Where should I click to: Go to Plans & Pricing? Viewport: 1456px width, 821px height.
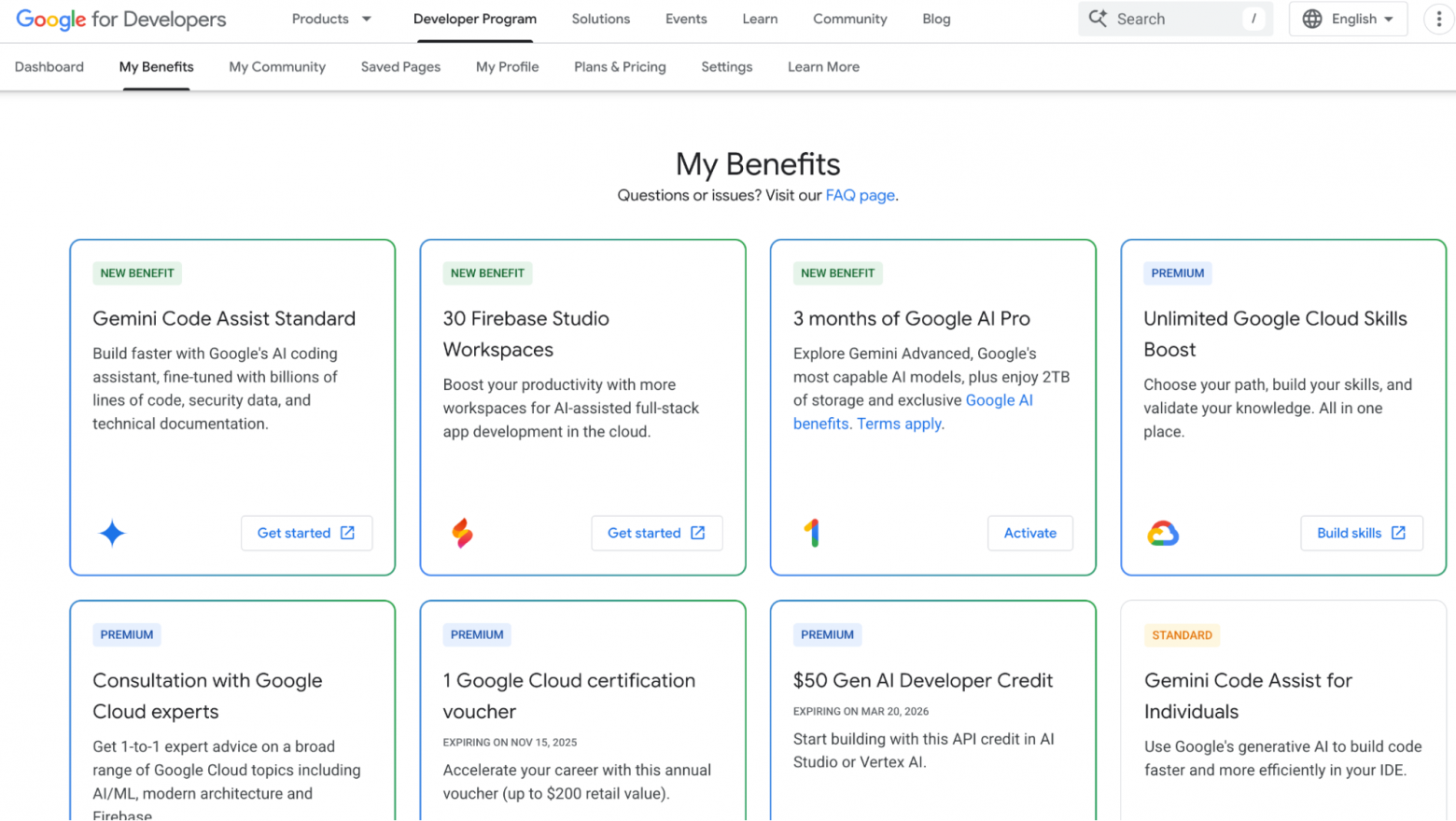click(x=620, y=66)
